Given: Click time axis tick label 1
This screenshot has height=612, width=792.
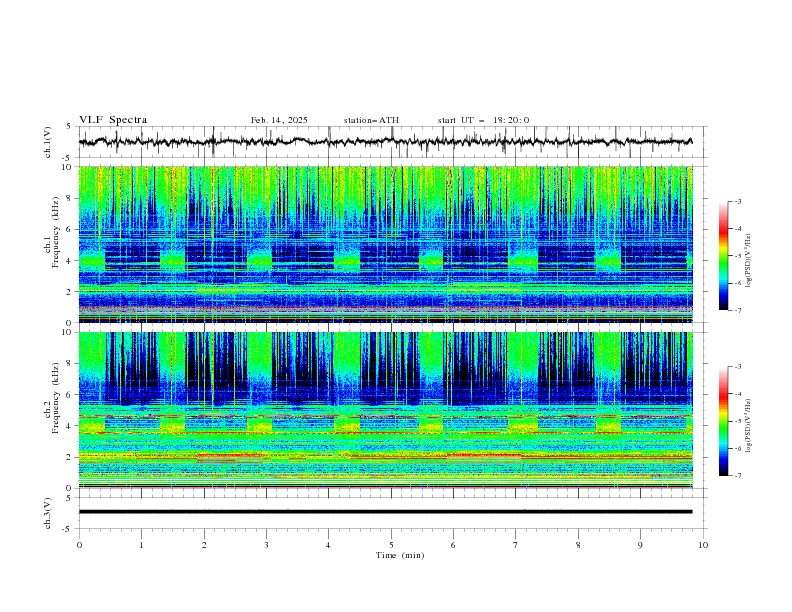Looking at the screenshot, I should point(141,545).
